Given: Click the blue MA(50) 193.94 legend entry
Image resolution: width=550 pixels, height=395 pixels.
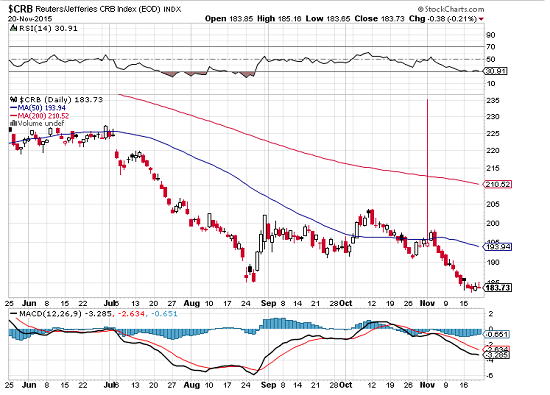Looking at the screenshot, I should coord(38,108).
